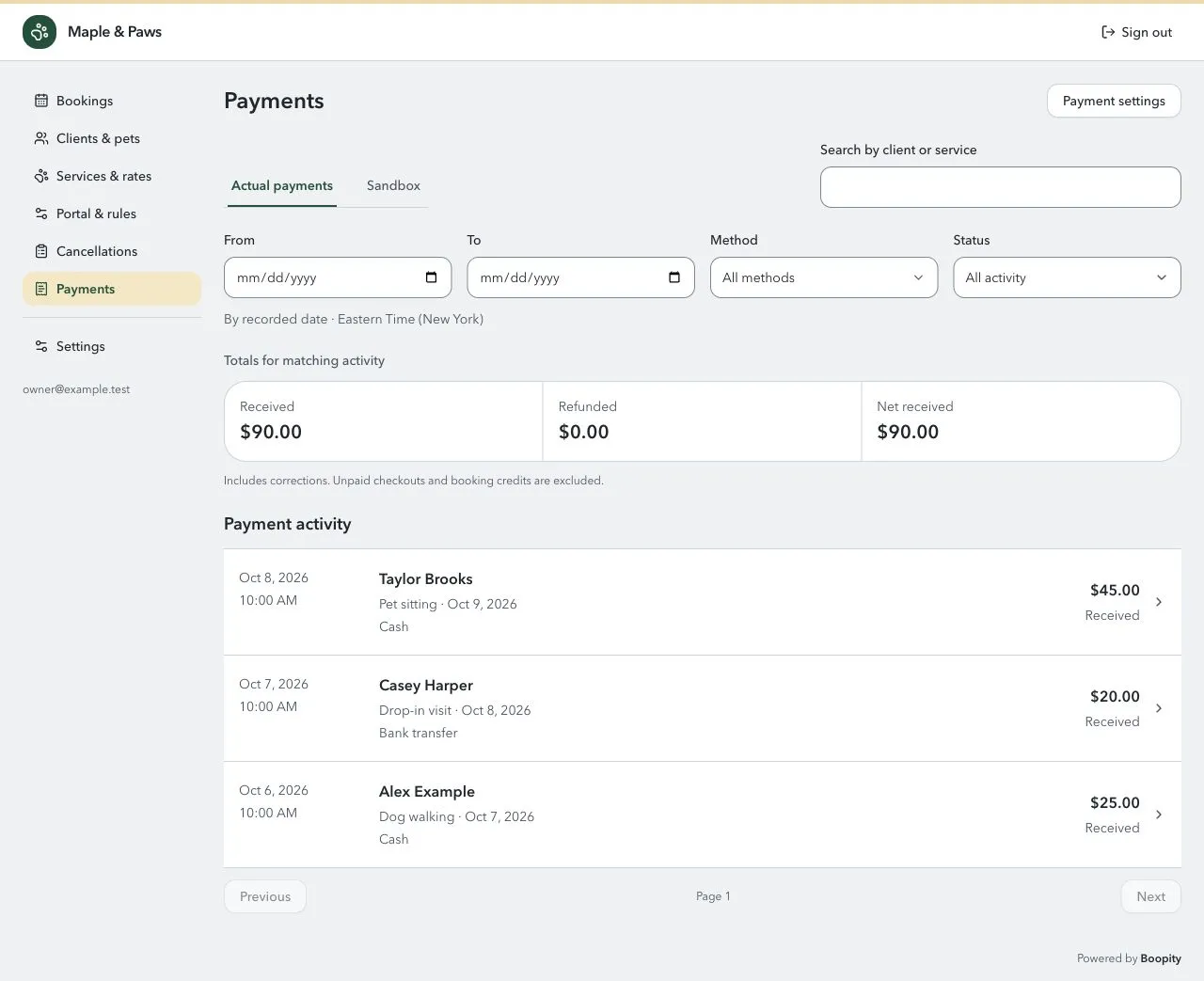Select the Casey Harper name text

click(x=425, y=686)
